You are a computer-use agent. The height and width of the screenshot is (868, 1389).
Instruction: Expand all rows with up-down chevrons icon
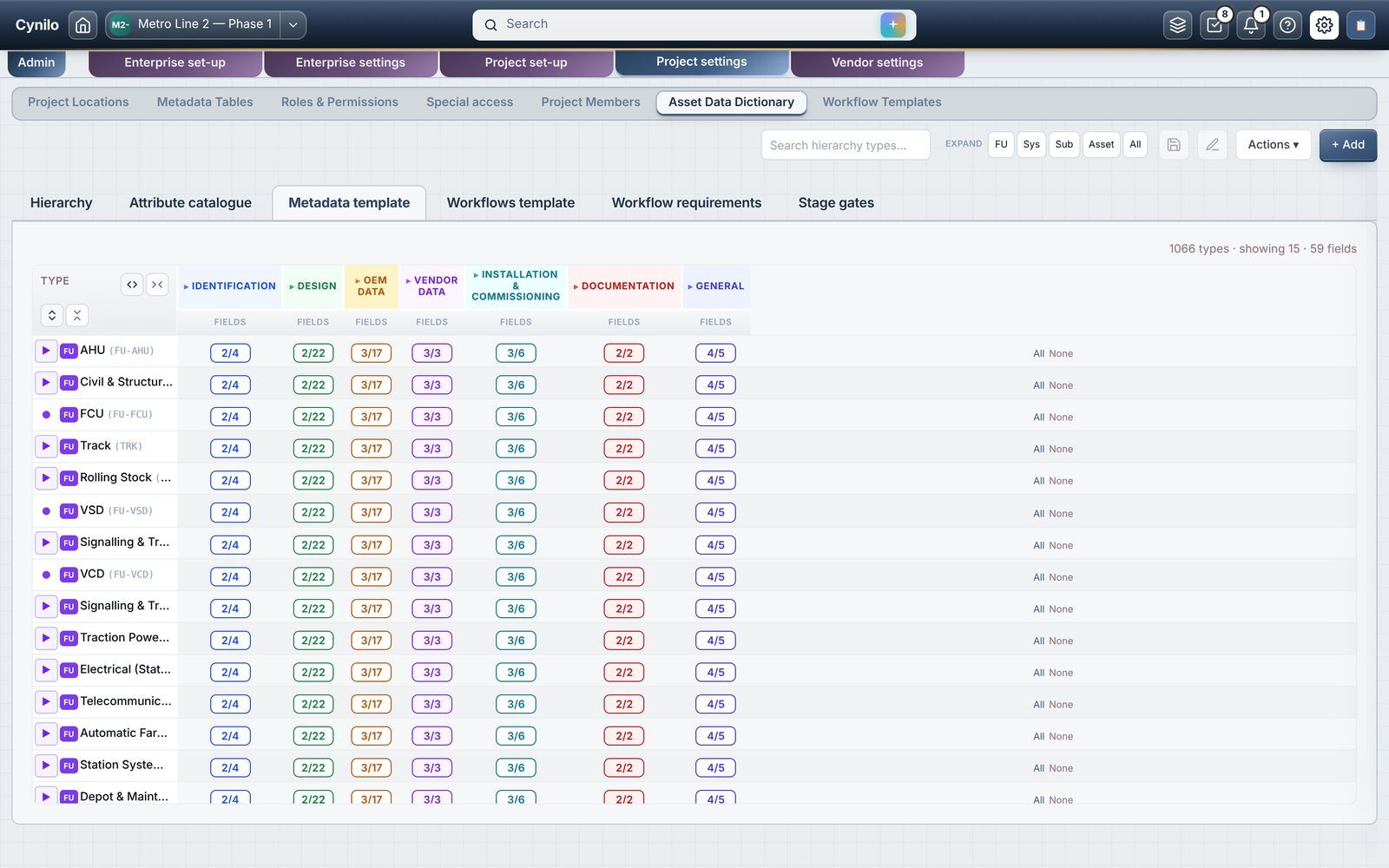pos(52,315)
